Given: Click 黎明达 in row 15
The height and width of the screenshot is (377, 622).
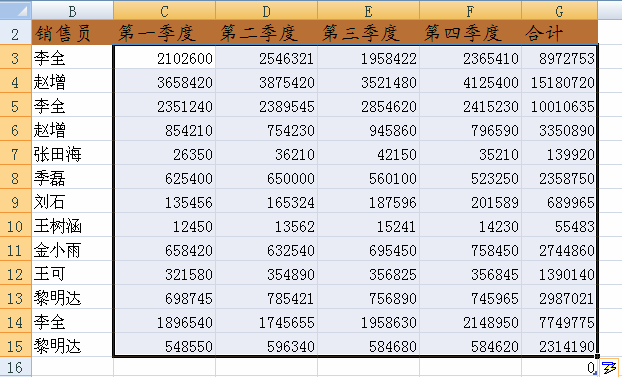Looking at the screenshot, I should (58, 346).
